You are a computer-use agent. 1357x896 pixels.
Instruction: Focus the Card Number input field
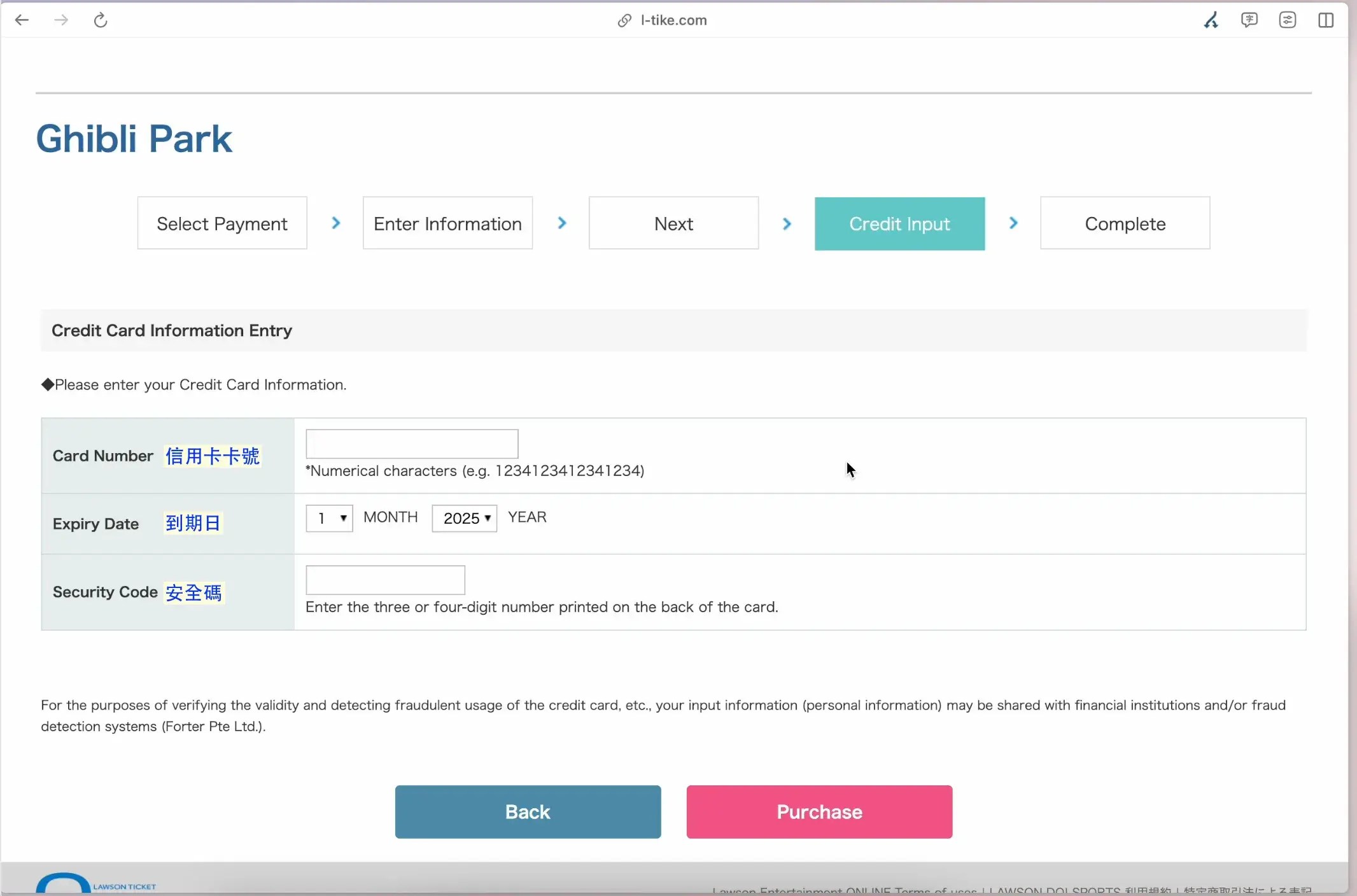[x=412, y=444]
